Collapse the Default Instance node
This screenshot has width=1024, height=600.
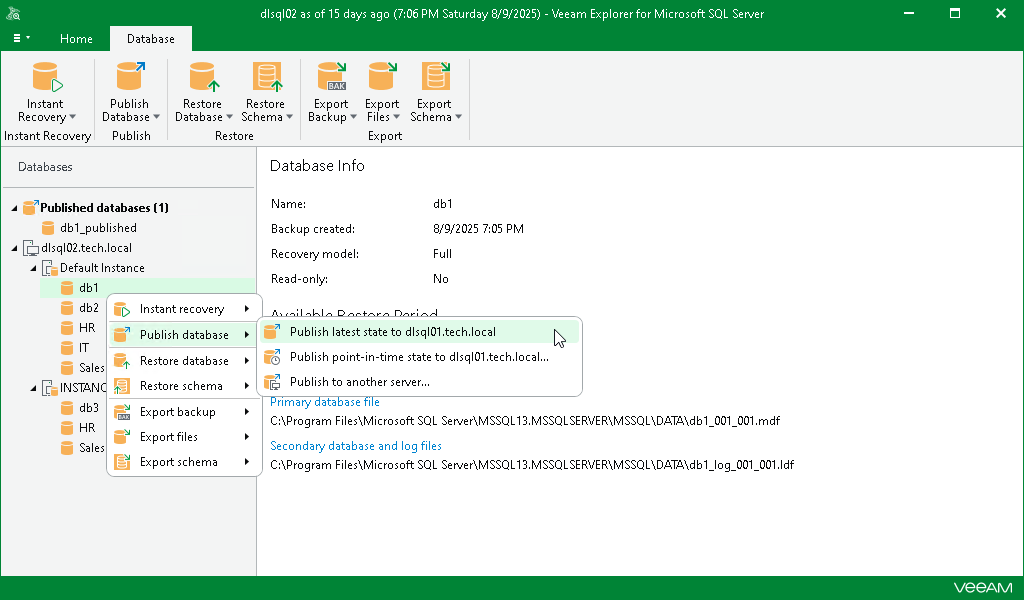pyautogui.click(x=34, y=268)
